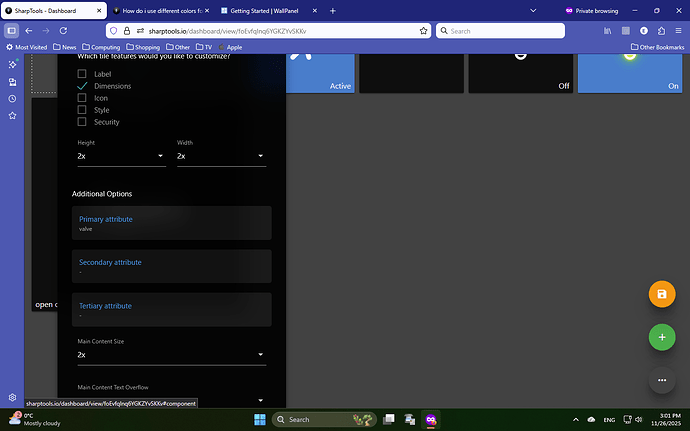
Task: Check the Style customization checkbox
Action: click(82, 110)
